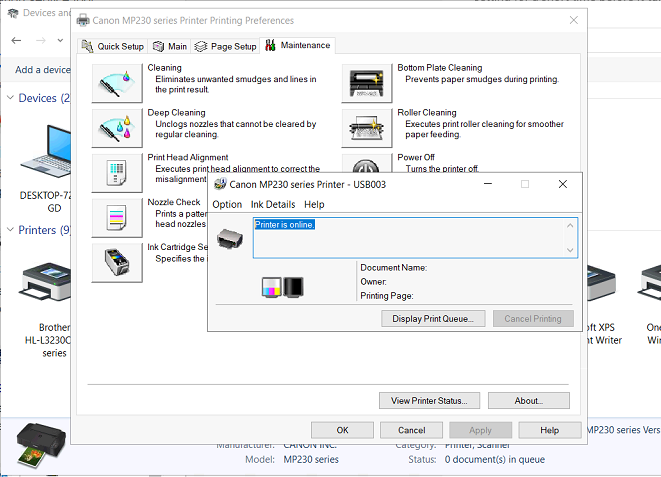Image resolution: width=661 pixels, height=477 pixels.
Task: Click the black ink cartridge indicator
Action: 293,287
